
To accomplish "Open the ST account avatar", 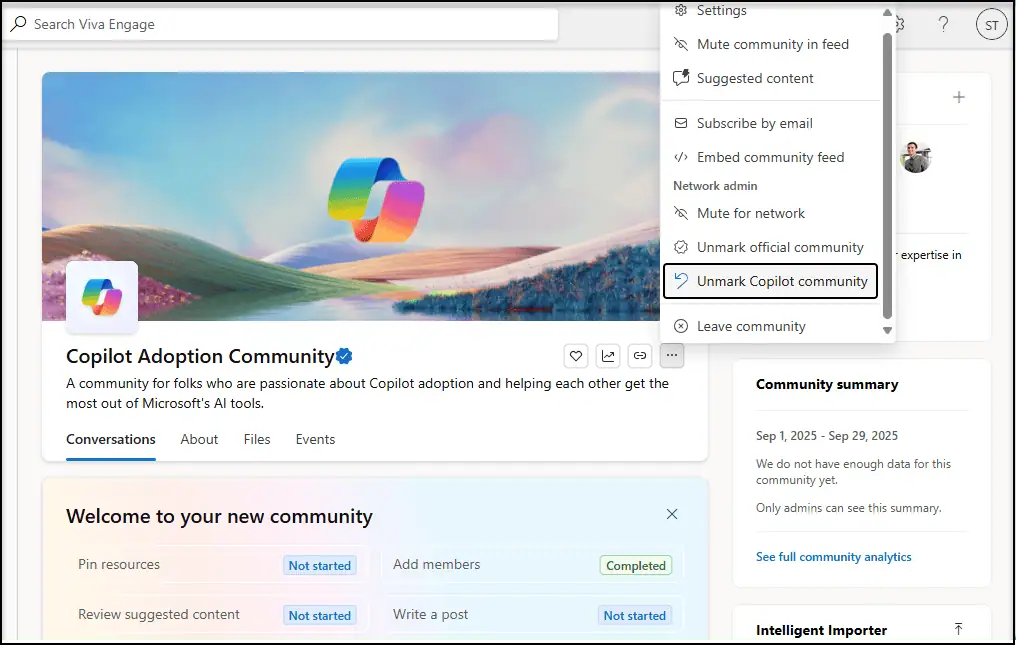I will pyautogui.click(x=991, y=24).
